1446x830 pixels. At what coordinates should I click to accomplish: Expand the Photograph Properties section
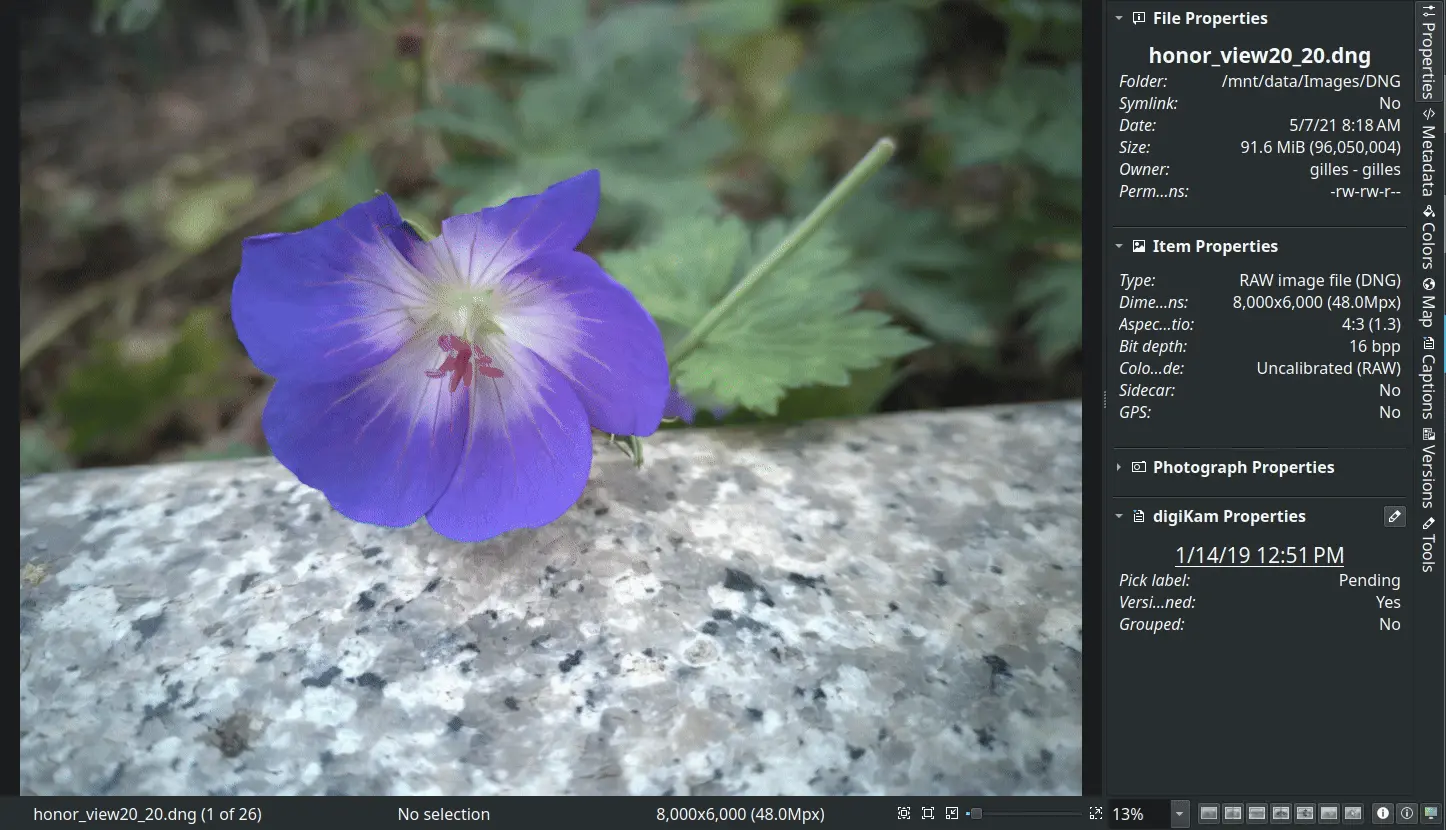coord(1243,467)
